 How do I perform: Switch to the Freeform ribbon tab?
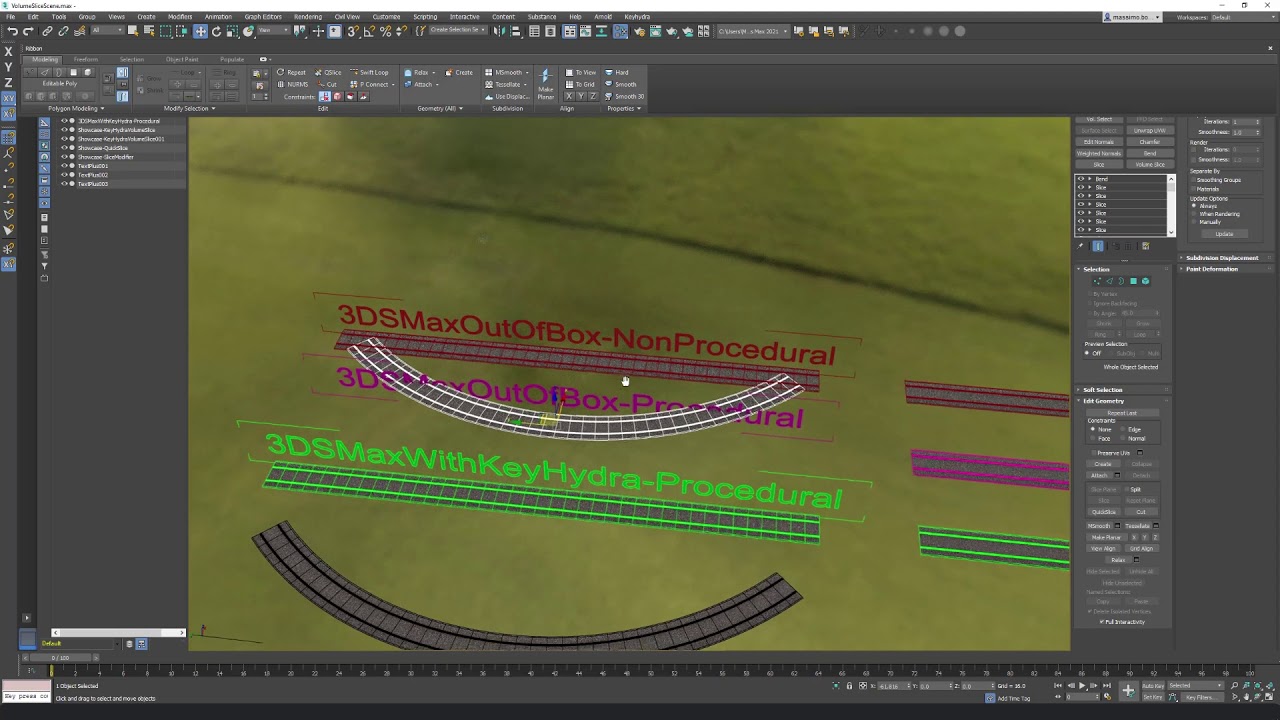click(x=86, y=59)
